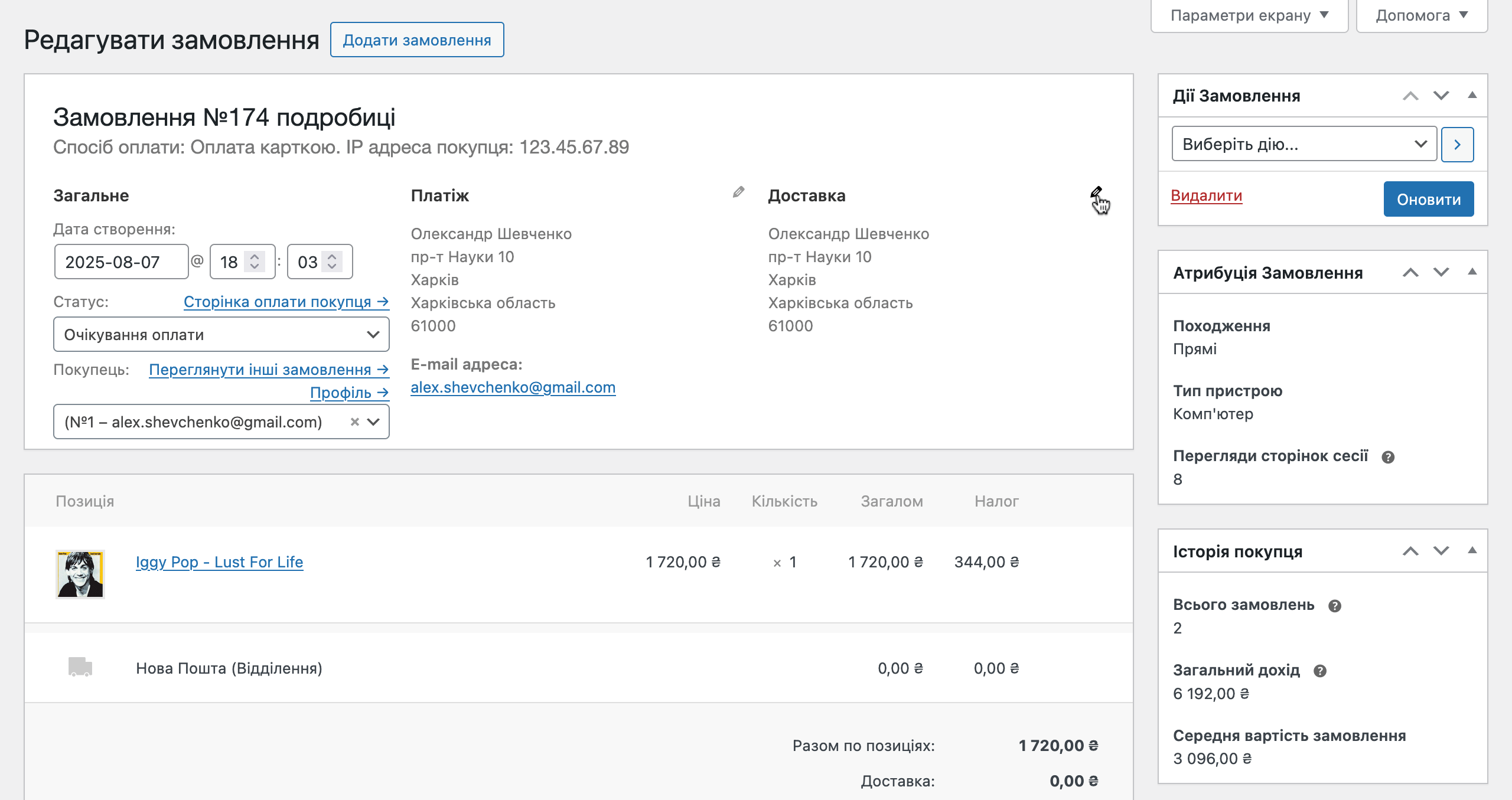Move Атрибуція Замовлення panel down
This screenshot has width=1512, height=800.
pos(1441,272)
